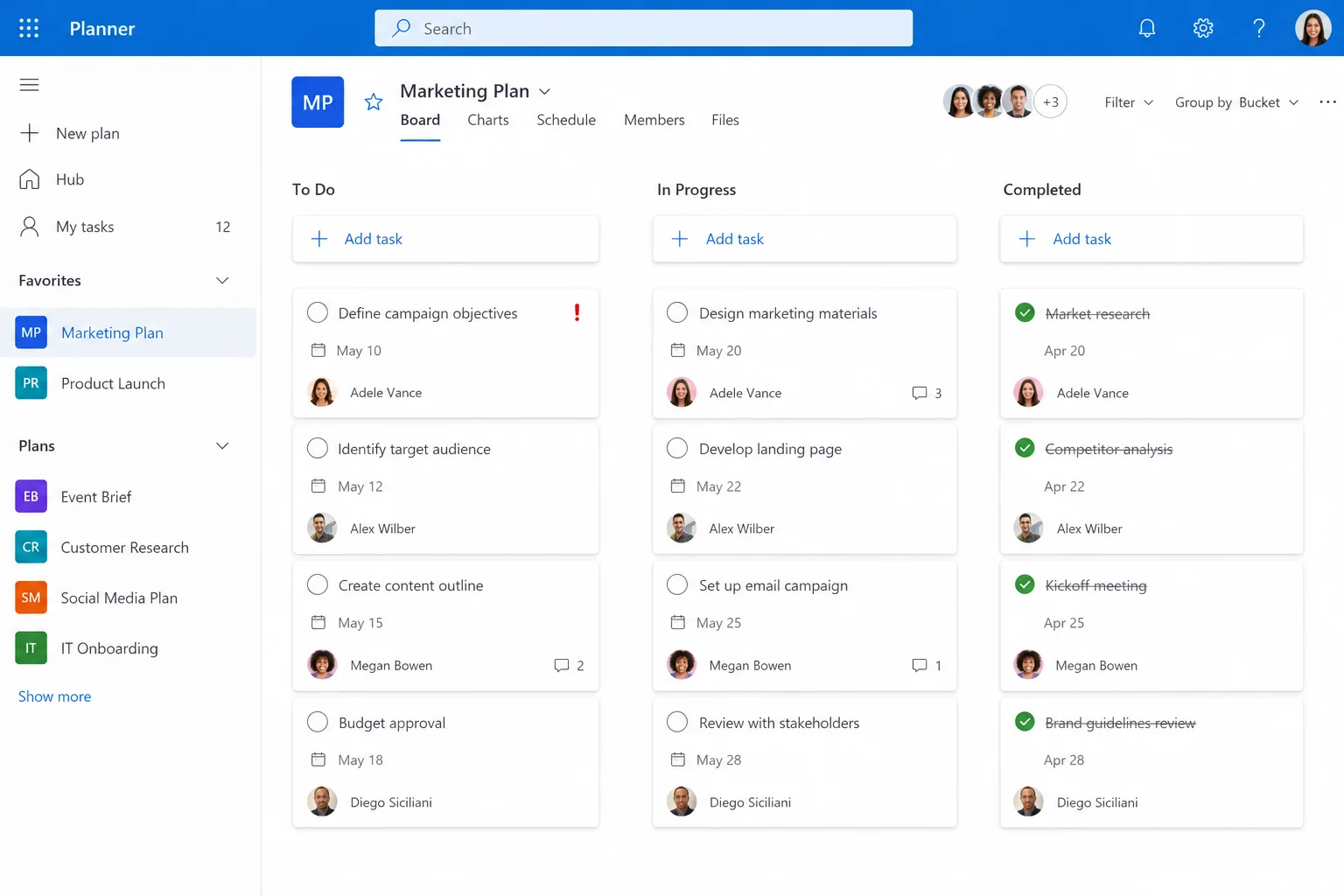This screenshot has height=896, width=1344.
Task: Click the Search input field
Action: pyautogui.click(x=643, y=28)
